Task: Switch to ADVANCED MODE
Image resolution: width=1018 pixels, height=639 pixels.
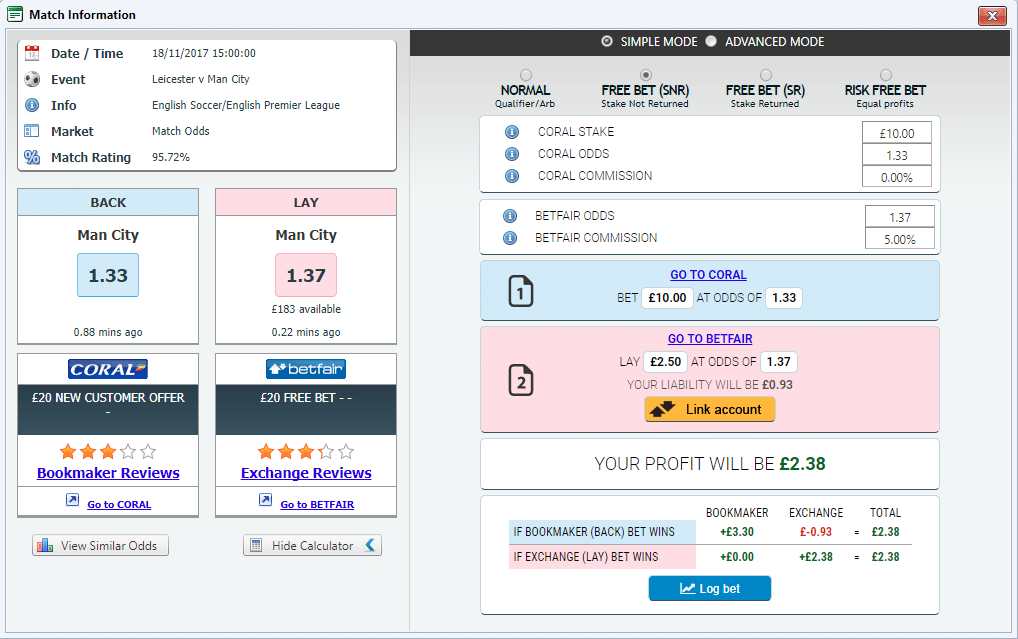Action: point(712,42)
